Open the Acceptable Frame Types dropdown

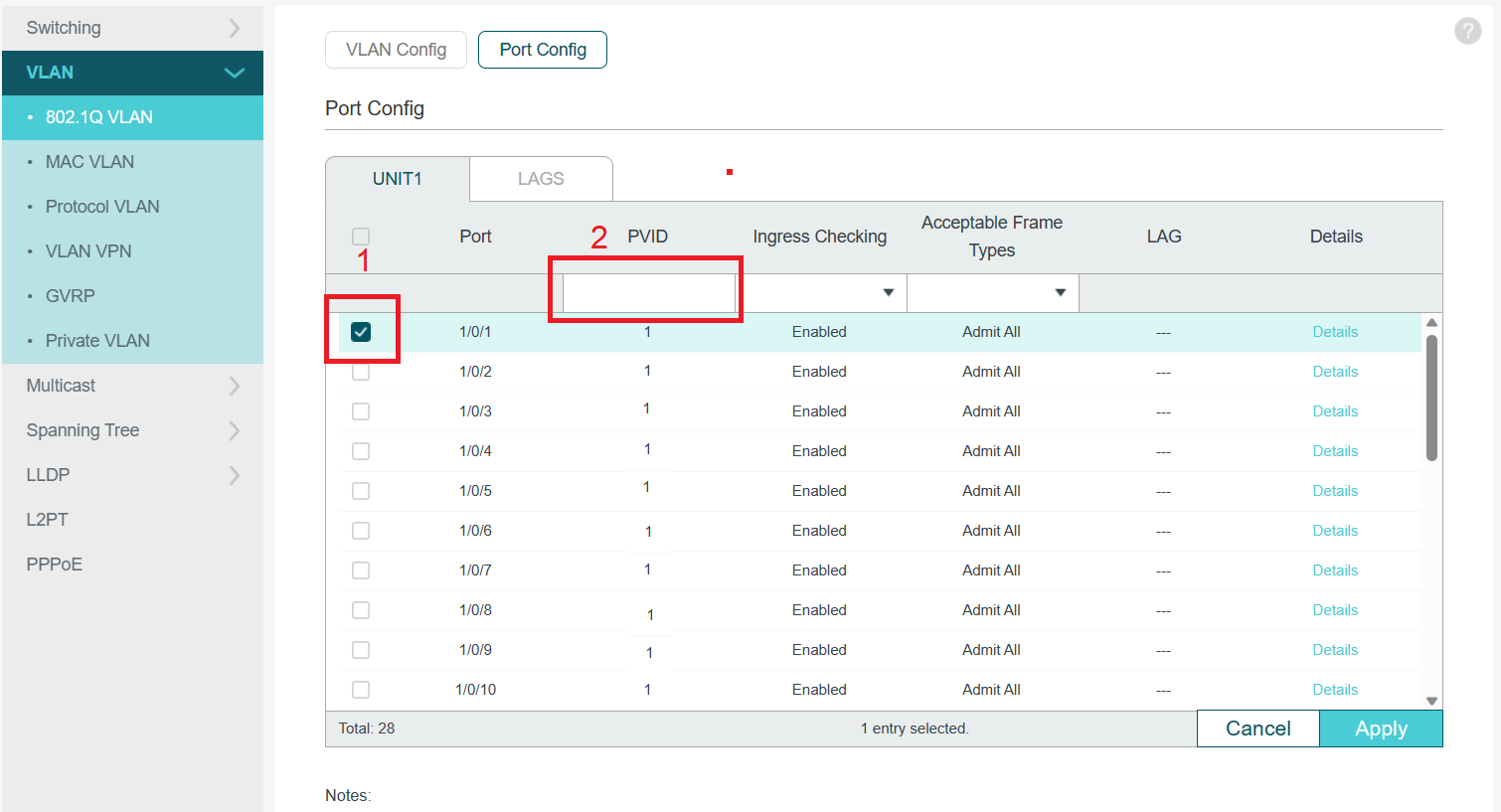[1061, 292]
